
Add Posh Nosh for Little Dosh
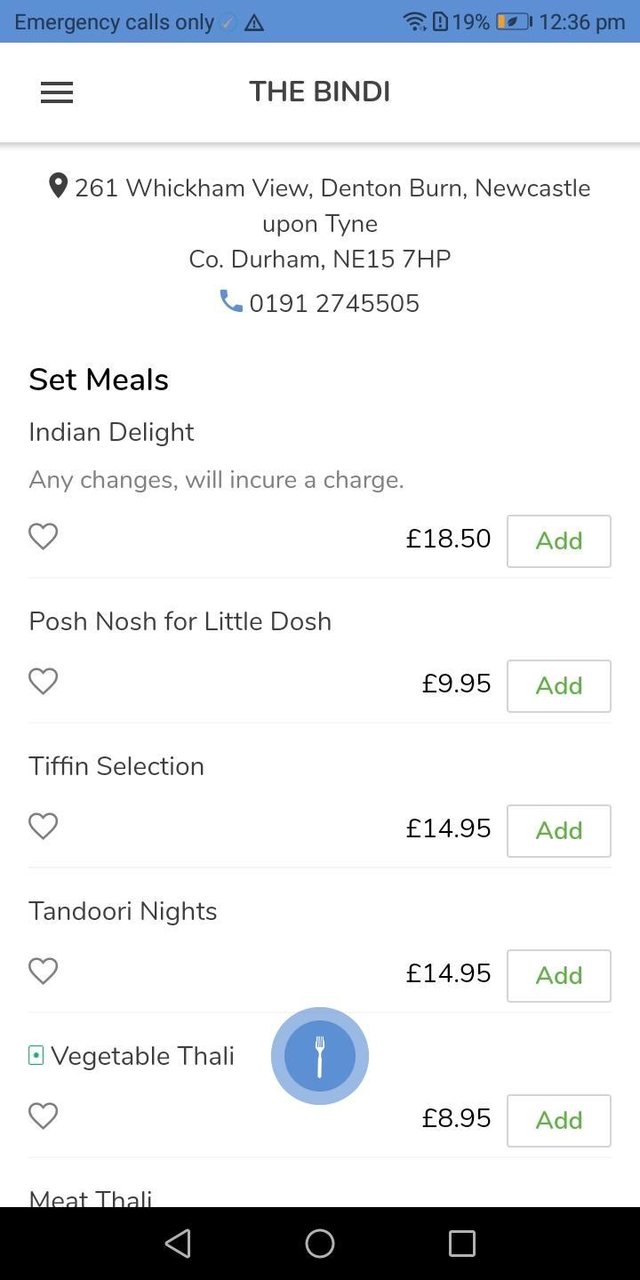tap(558, 686)
